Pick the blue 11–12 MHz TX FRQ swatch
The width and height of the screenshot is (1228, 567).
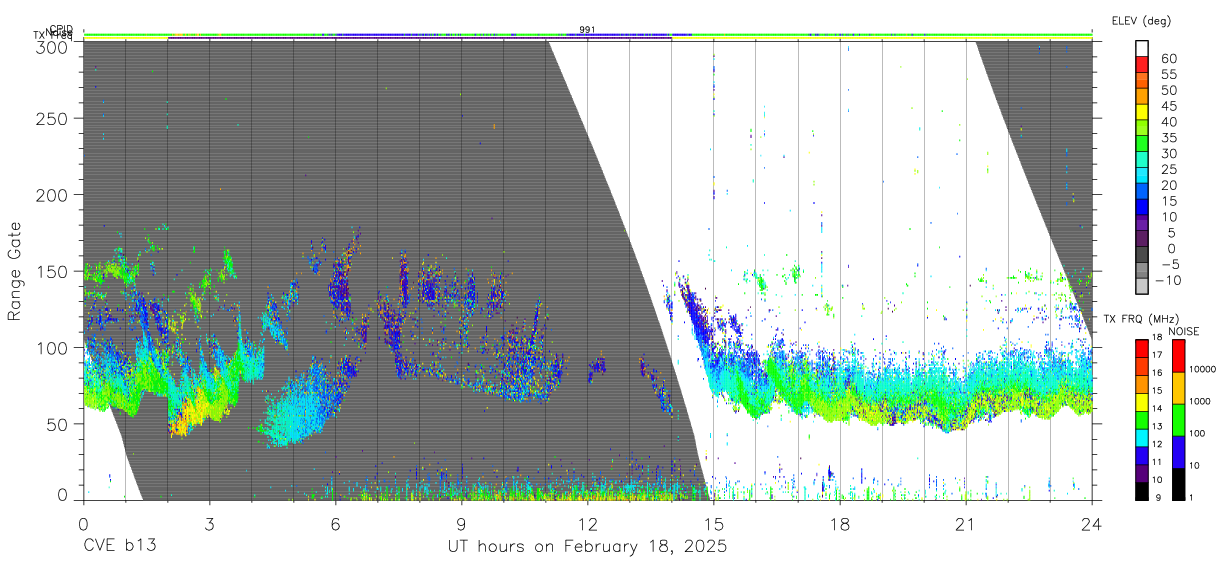click(x=1142, y=454)
